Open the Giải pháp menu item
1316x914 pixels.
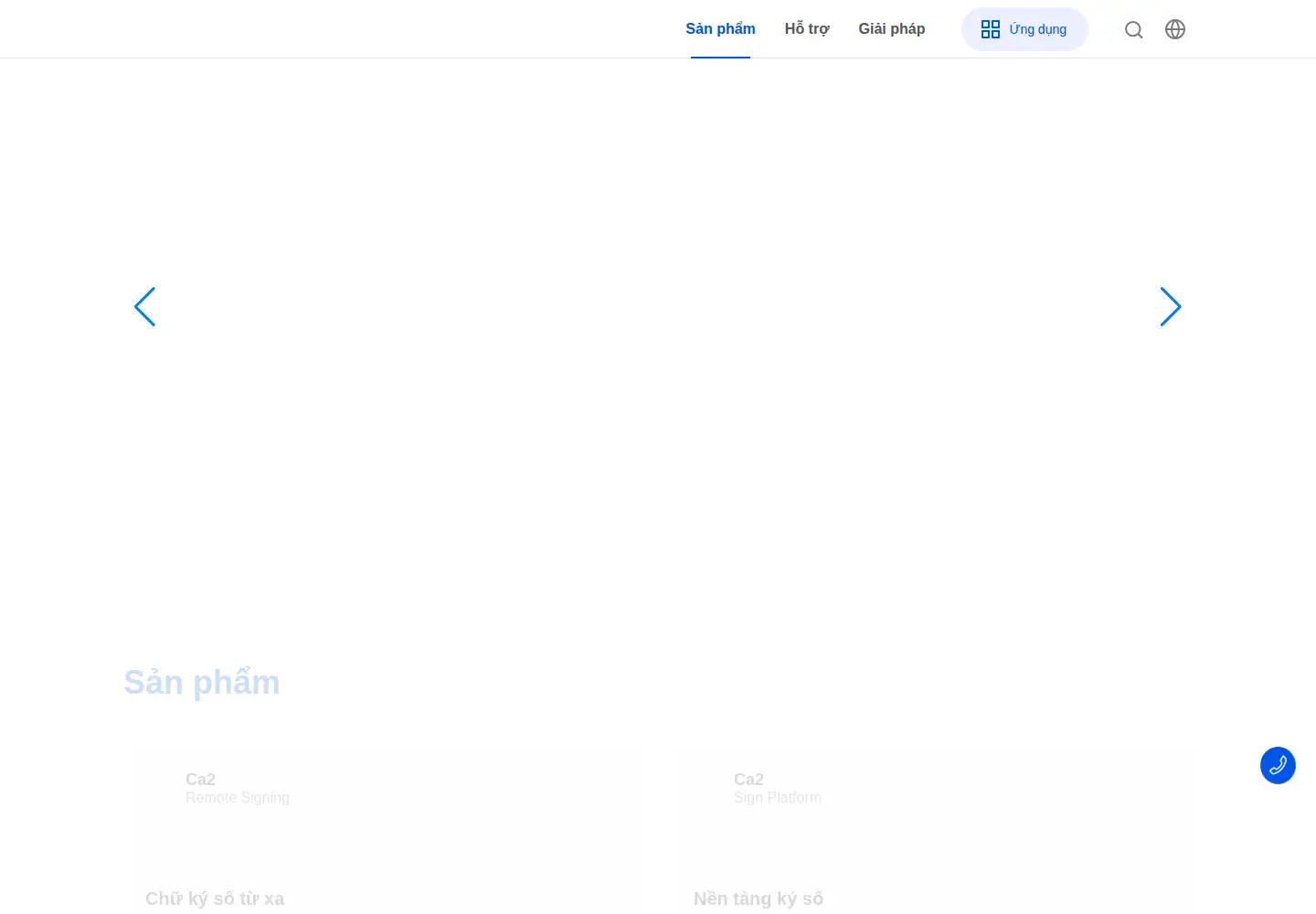click(892, 29)
